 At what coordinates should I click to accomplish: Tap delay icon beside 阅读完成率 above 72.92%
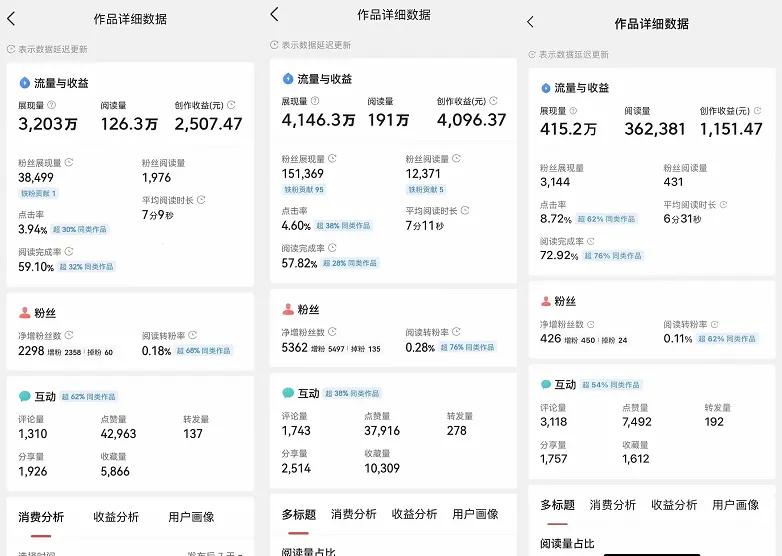pos(590,241)
